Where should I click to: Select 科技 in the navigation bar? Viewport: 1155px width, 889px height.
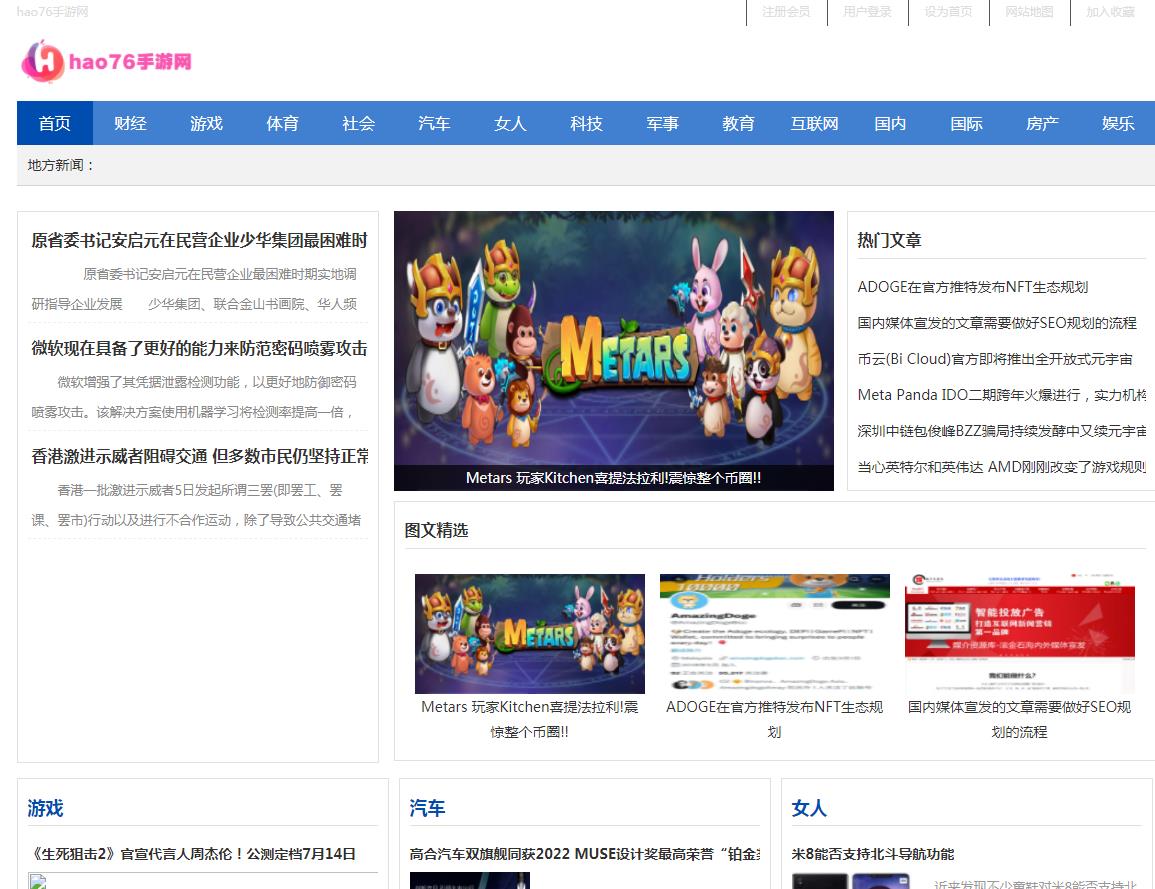[586, 123]
